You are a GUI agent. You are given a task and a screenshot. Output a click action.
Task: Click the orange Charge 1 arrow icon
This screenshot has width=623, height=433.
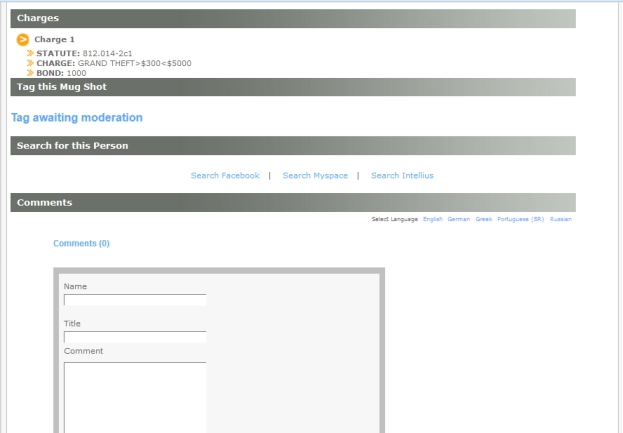click(23, 39)
